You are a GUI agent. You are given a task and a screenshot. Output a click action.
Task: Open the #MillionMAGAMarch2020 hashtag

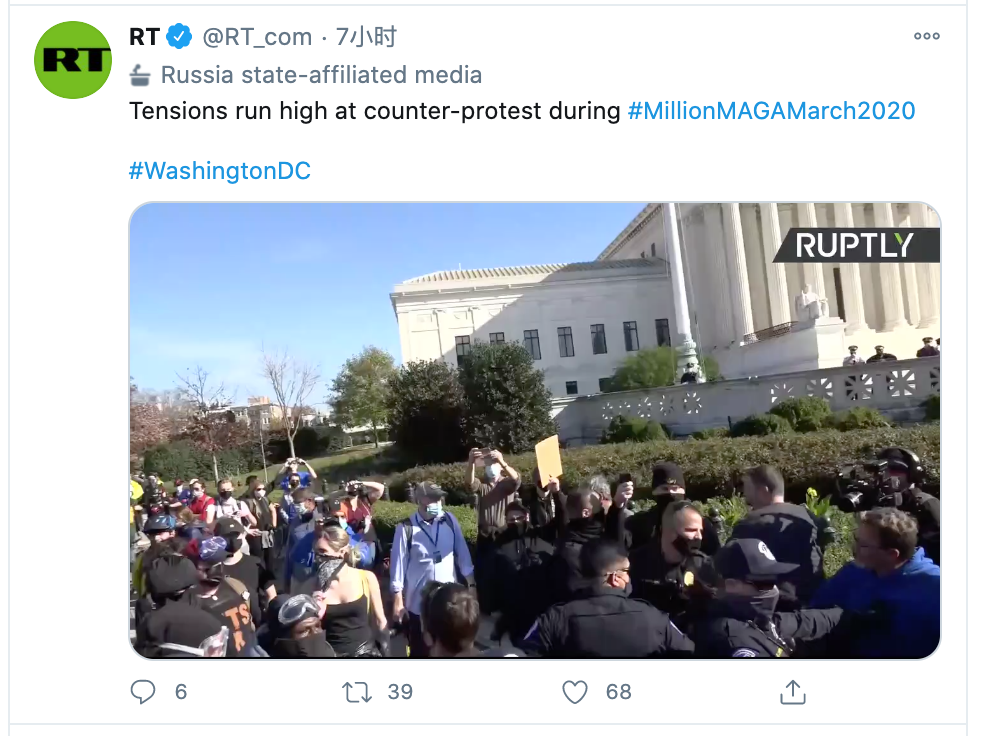click(x=771, y=111)
